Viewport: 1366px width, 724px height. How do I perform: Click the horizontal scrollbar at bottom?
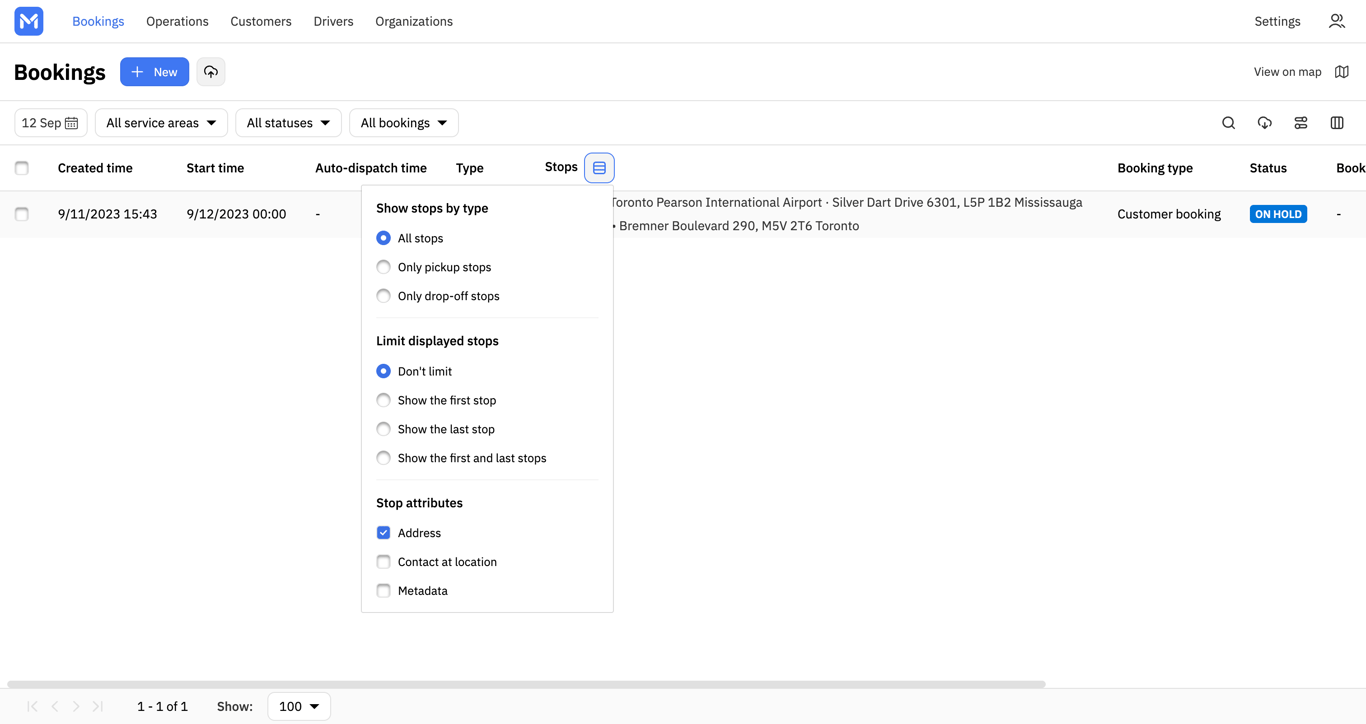(x=526, y=684)
